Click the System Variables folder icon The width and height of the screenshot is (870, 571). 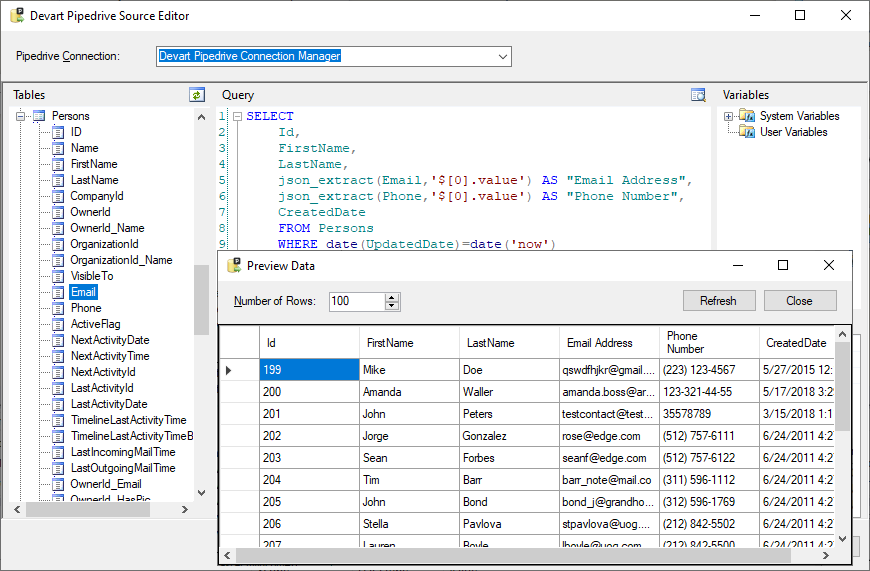click(x=746, y=116)
